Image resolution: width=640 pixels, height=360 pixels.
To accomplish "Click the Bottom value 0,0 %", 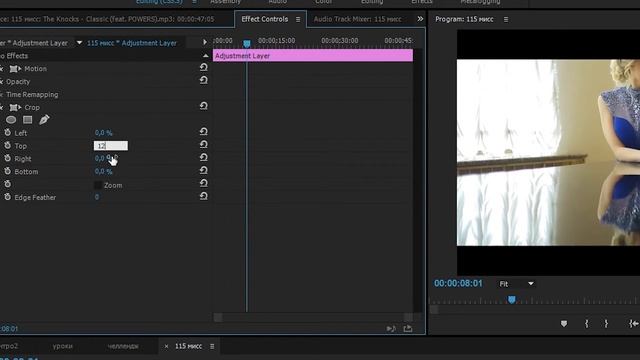I will coord(103,171).
